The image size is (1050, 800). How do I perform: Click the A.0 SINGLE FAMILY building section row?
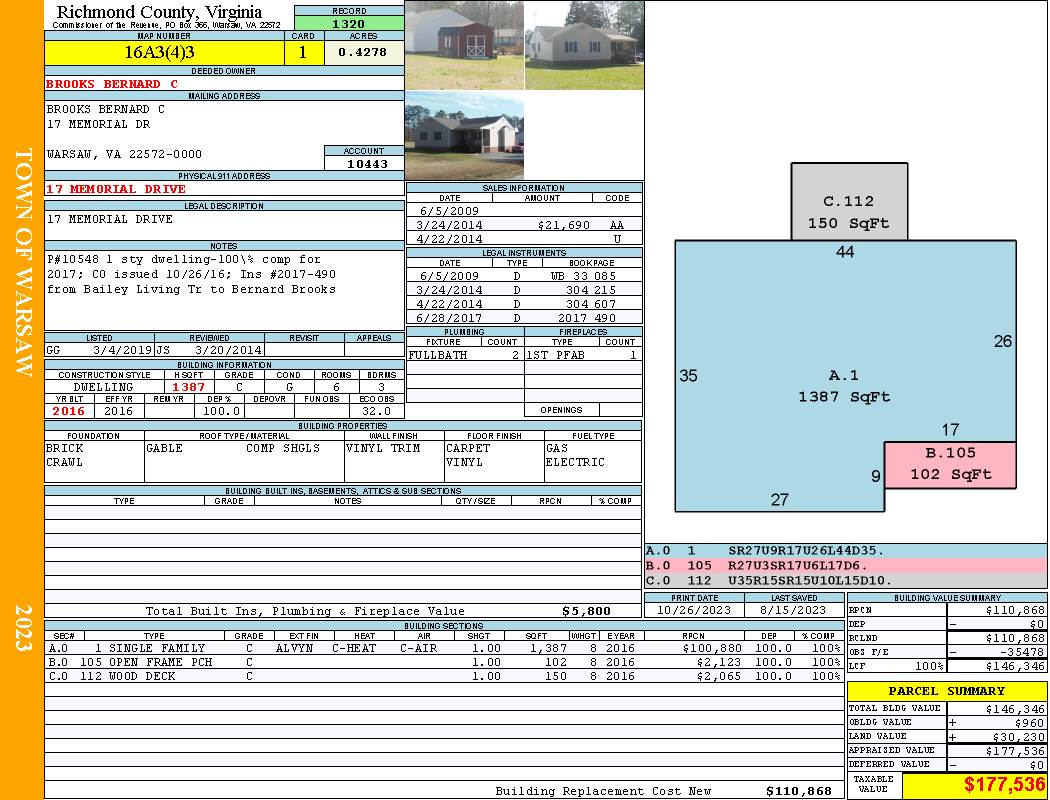(x=445, y=648)
